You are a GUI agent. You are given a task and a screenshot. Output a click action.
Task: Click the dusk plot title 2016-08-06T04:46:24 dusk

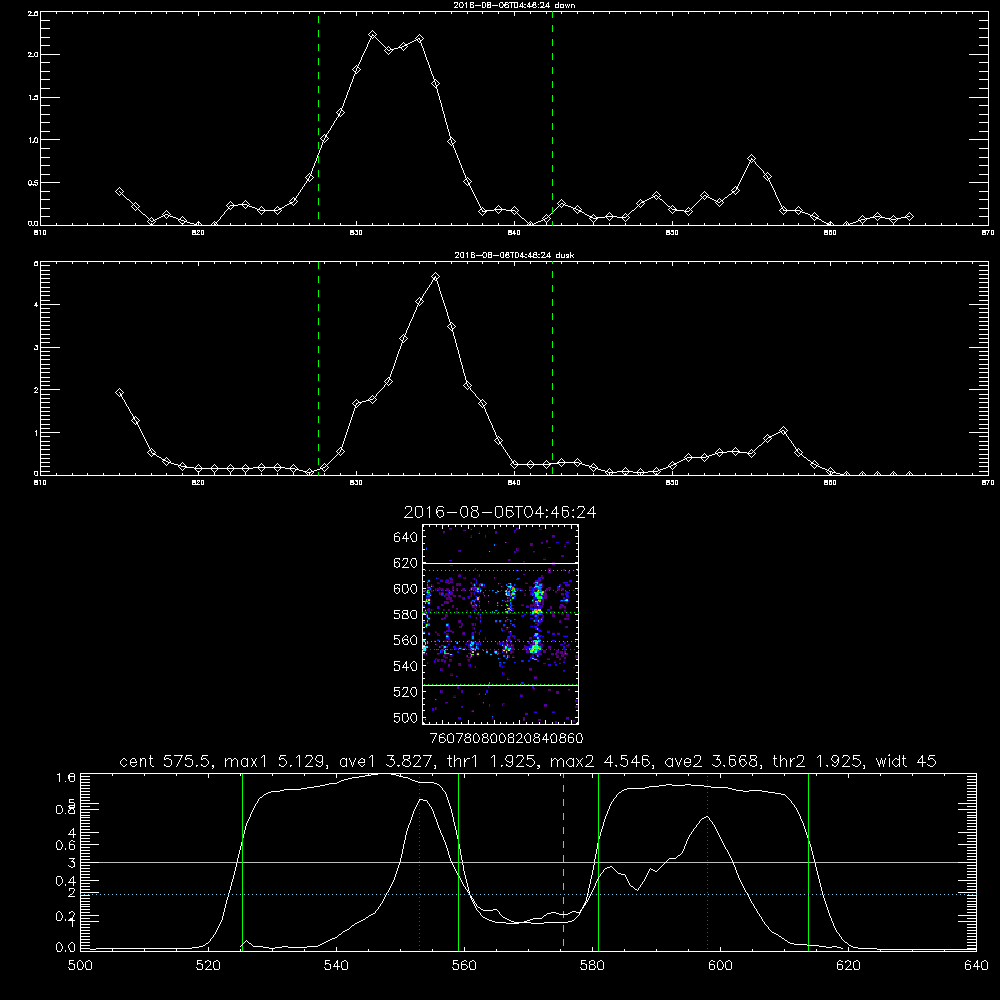[x=514, y=255]
